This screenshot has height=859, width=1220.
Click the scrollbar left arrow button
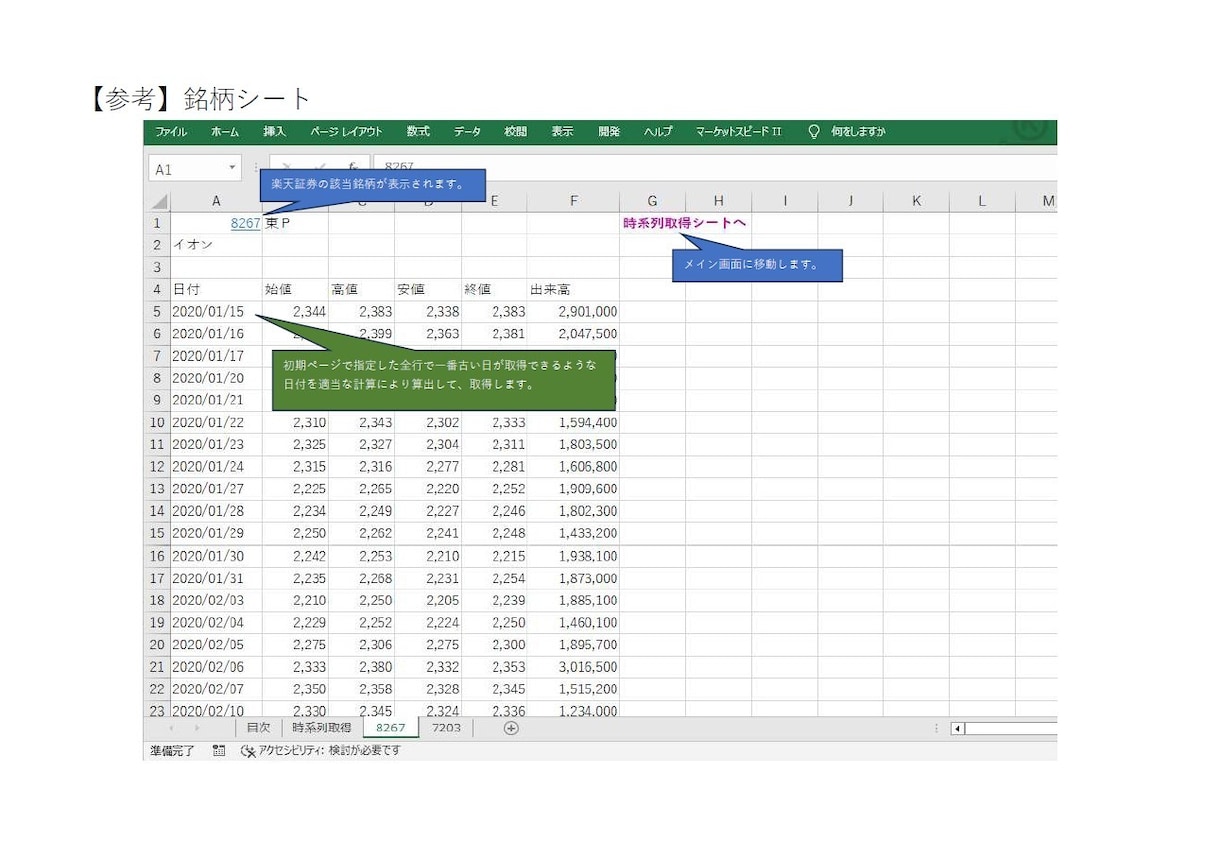coord(957,729)
